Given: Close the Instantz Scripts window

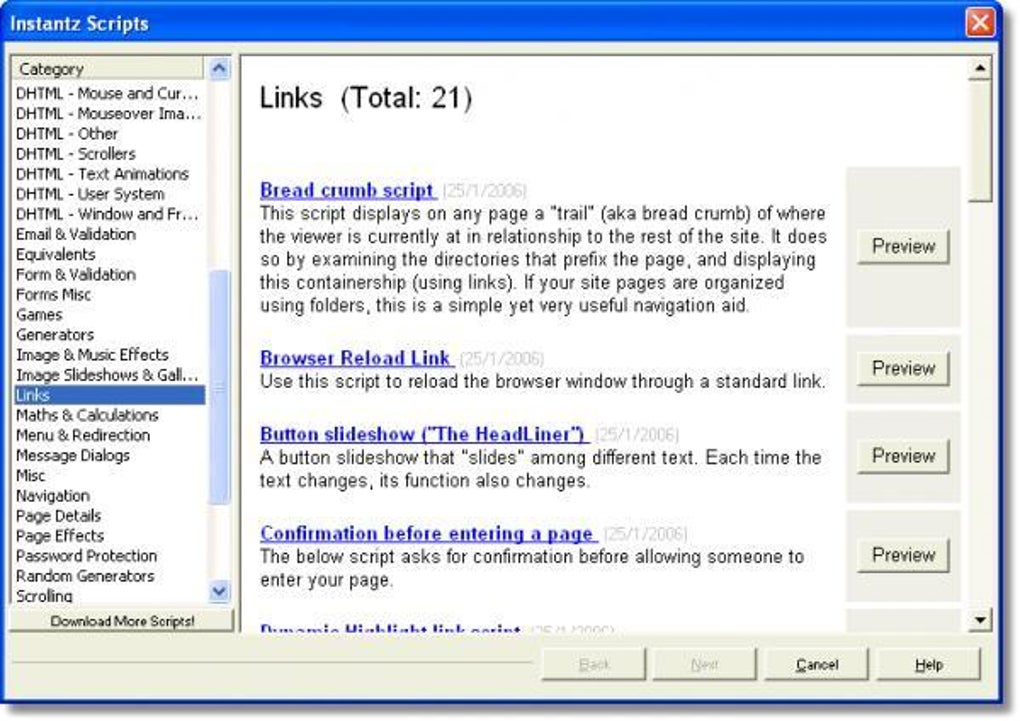Looking at the screenshot, I should (x=980, y=23).
